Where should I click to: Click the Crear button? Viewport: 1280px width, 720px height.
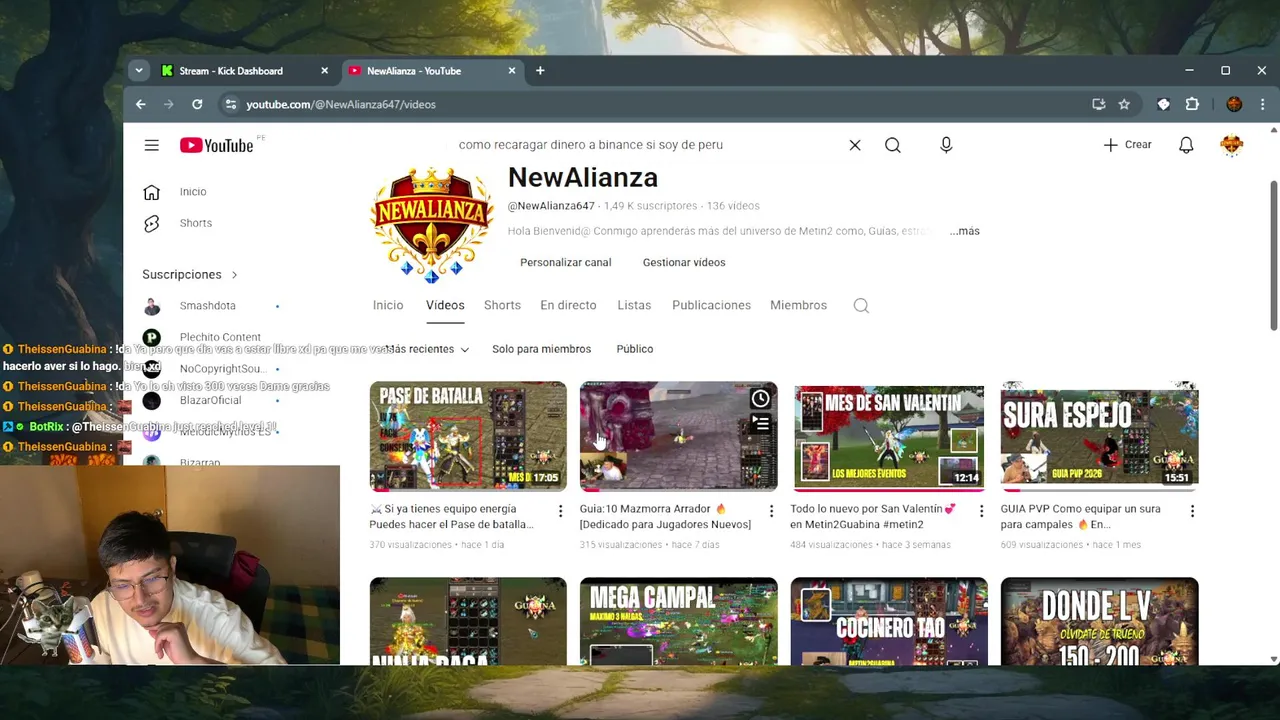[1128, 145]
